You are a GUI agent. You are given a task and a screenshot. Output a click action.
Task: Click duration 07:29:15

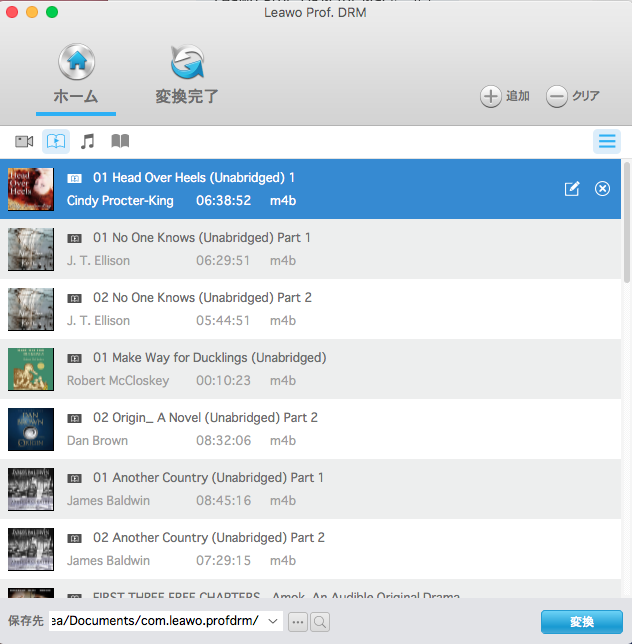coord(223,561)
